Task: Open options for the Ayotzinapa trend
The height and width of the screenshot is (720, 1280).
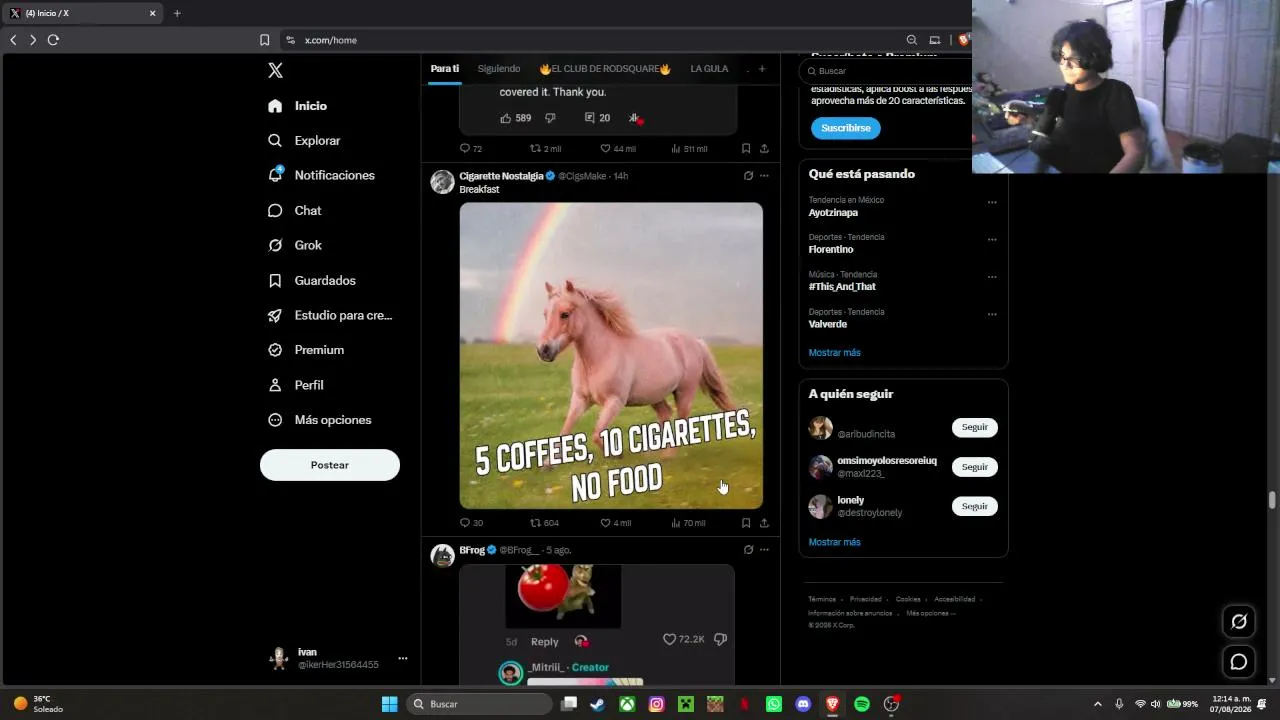Action: pyautogui.click(x=992, y=202)
